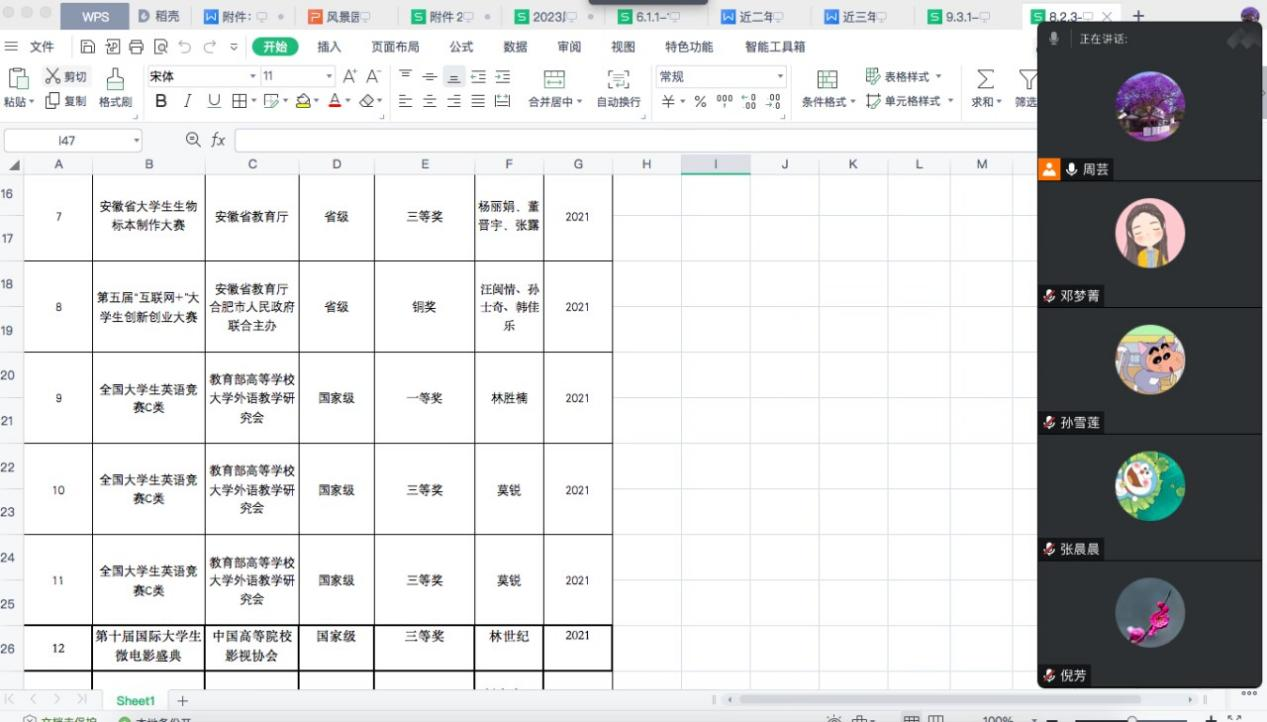Click the increase font size icon
The height and width of the screenshot is (722, 1267).
pyautogui.click(x=350, y=76)
